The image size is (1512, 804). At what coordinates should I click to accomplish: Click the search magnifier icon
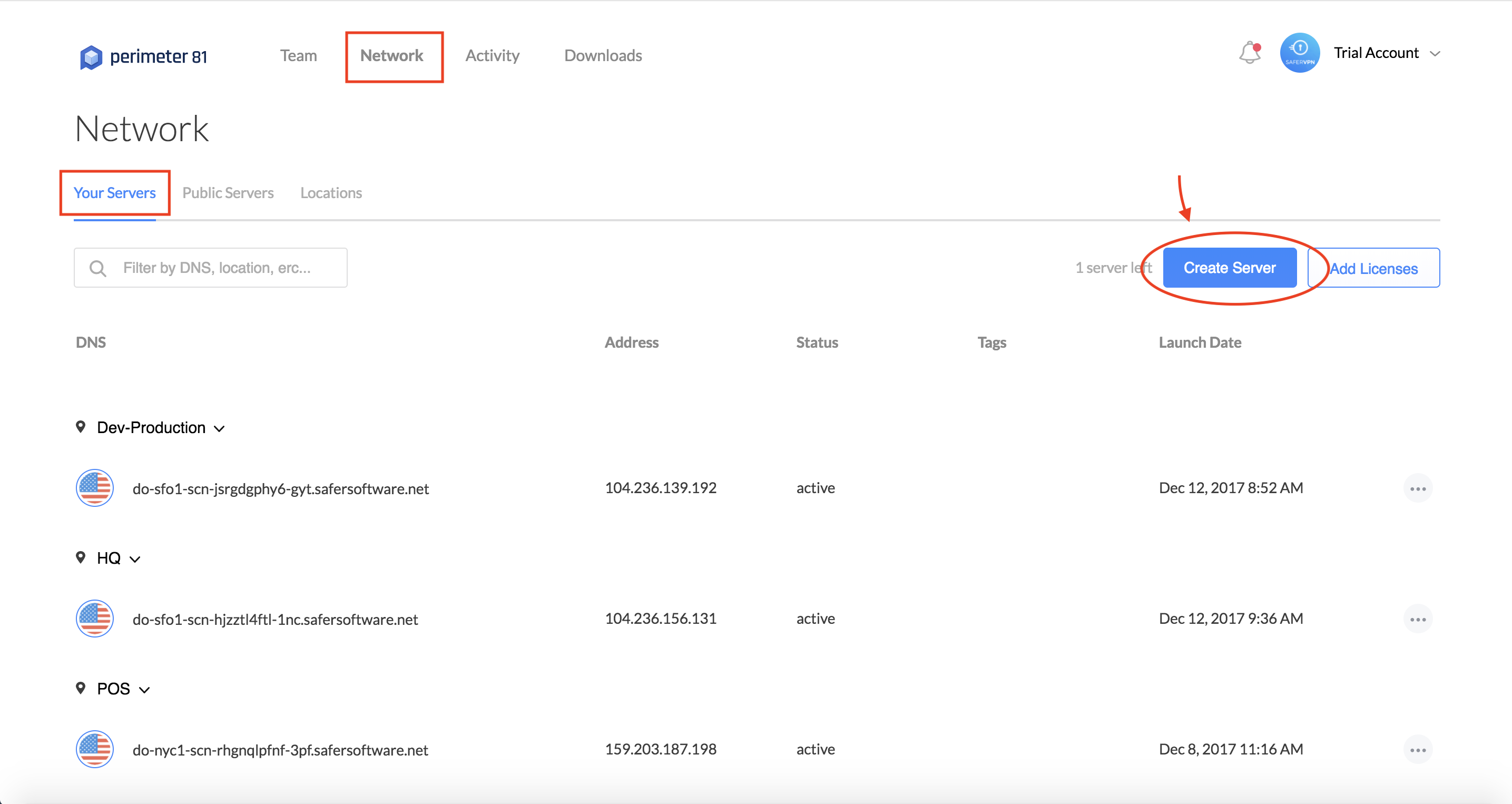coord(98,268)
